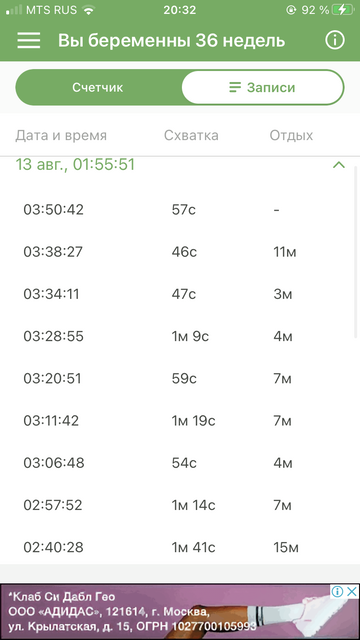Close the Adidas ad banner
The image size is (360, 640).
click(351, 591)
